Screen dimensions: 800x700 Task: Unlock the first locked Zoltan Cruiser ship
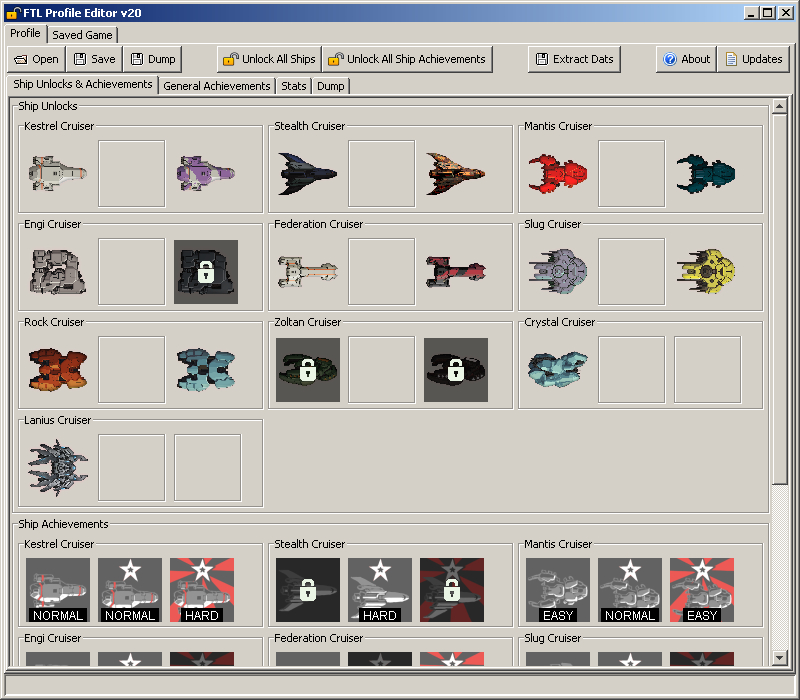[x=308, y=370]
